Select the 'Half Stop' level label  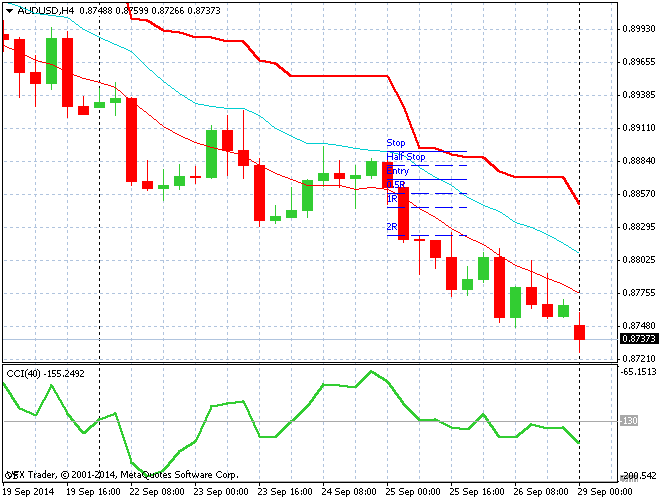pyautogui.click(x=406, y=157)
